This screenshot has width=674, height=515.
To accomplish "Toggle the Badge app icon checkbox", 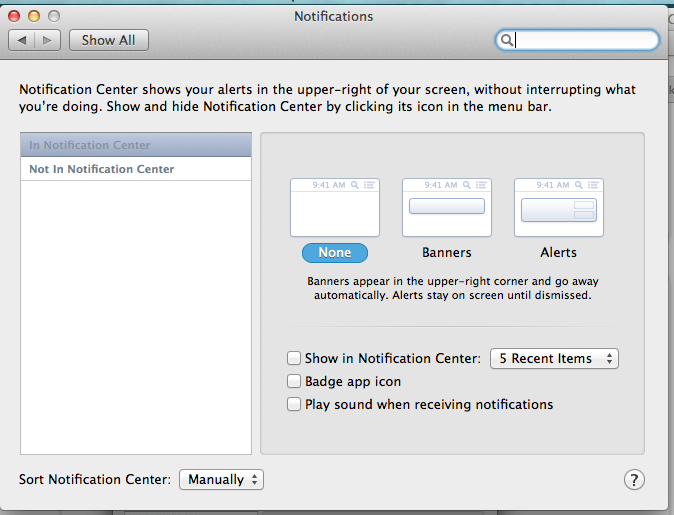I will coord(294,381).
